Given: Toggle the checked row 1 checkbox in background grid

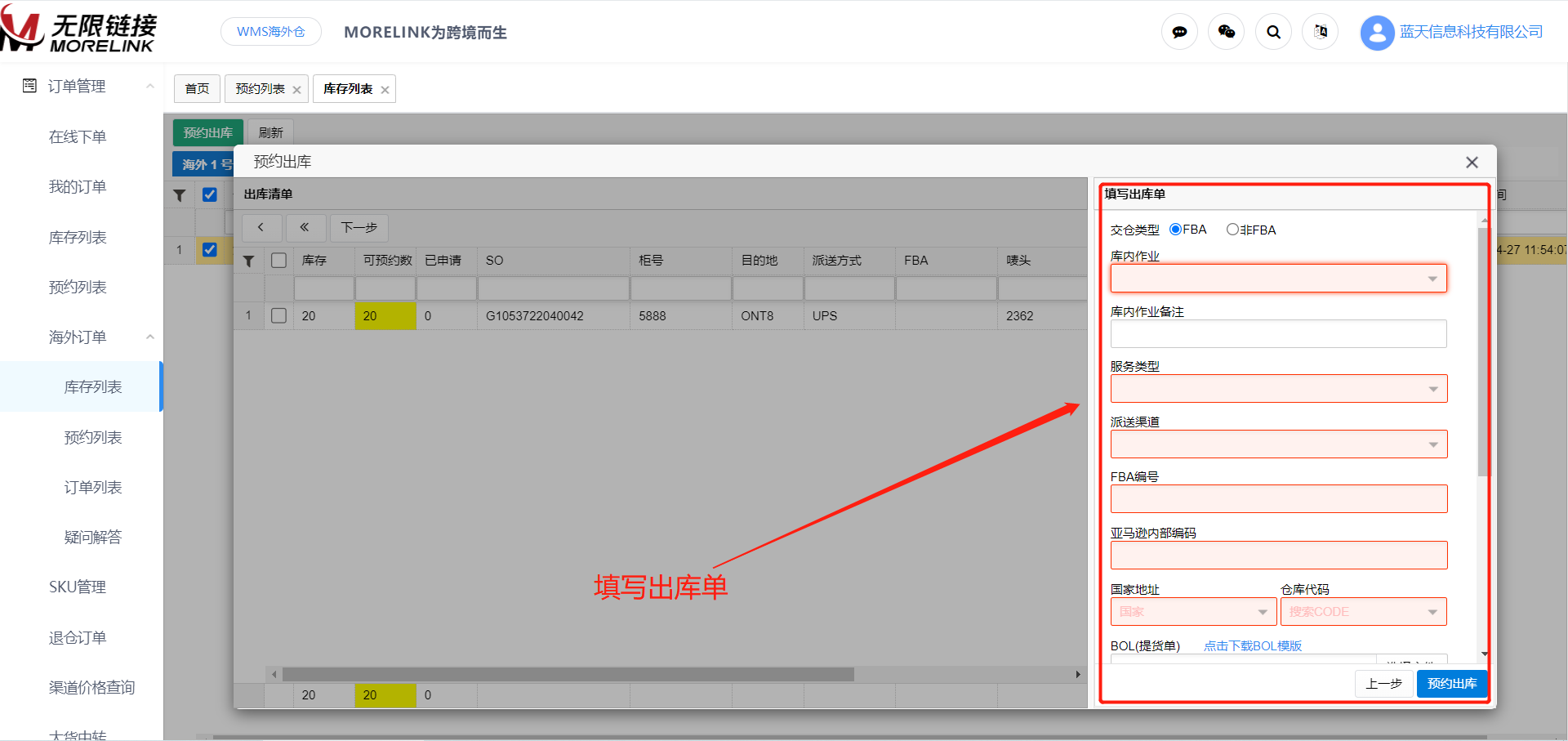Looking at the screenshot, I should coord(210,250).
